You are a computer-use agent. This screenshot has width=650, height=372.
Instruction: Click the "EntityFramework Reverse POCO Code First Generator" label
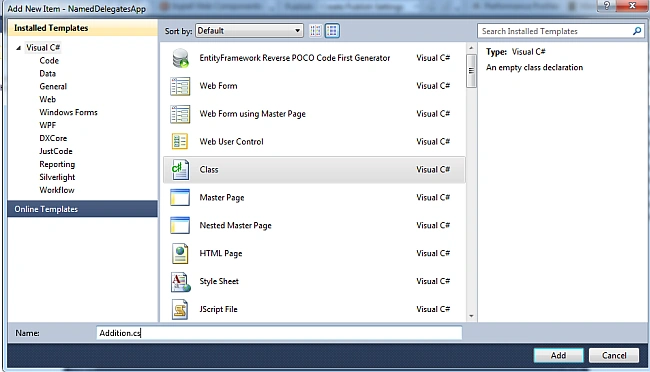(295, 58)
